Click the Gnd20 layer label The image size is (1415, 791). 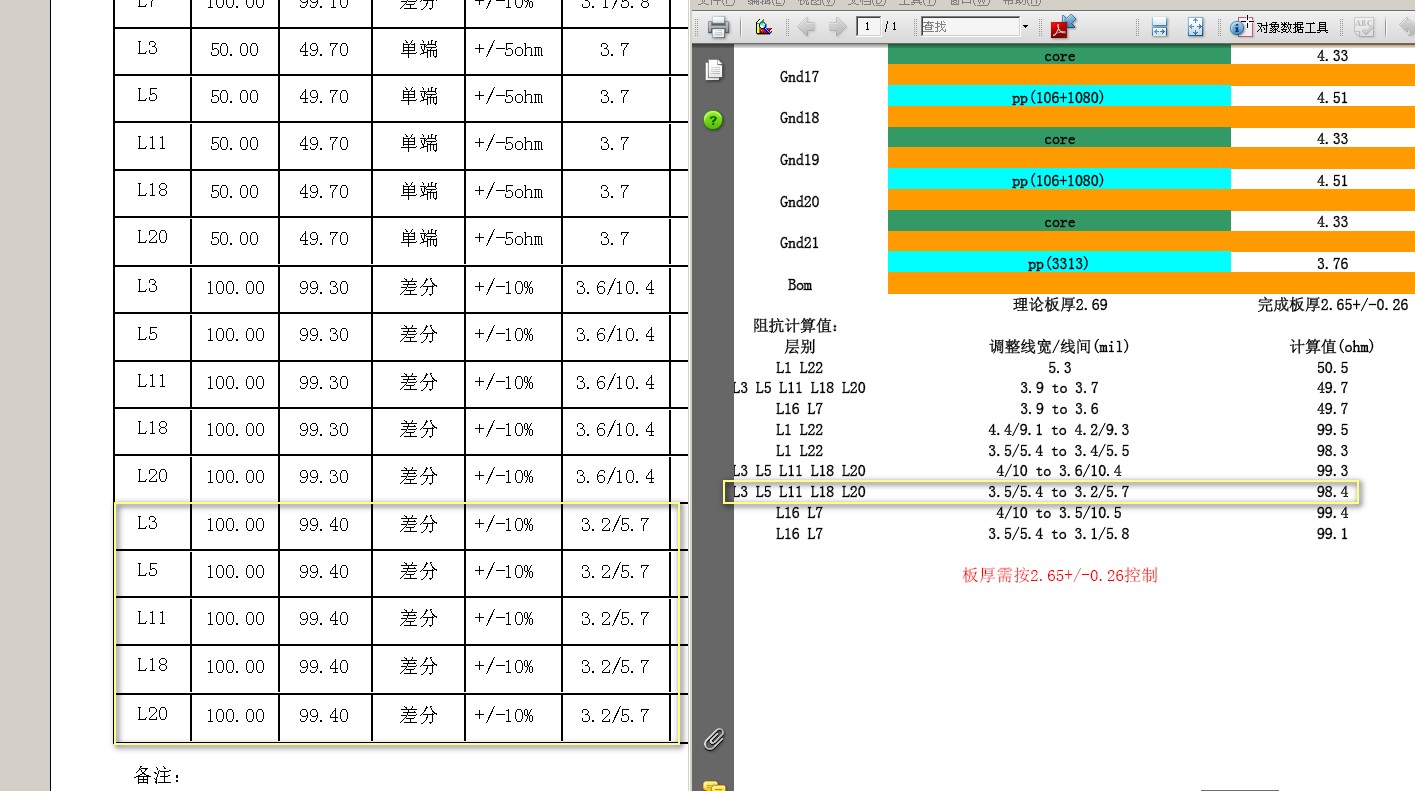pos(799,202)
